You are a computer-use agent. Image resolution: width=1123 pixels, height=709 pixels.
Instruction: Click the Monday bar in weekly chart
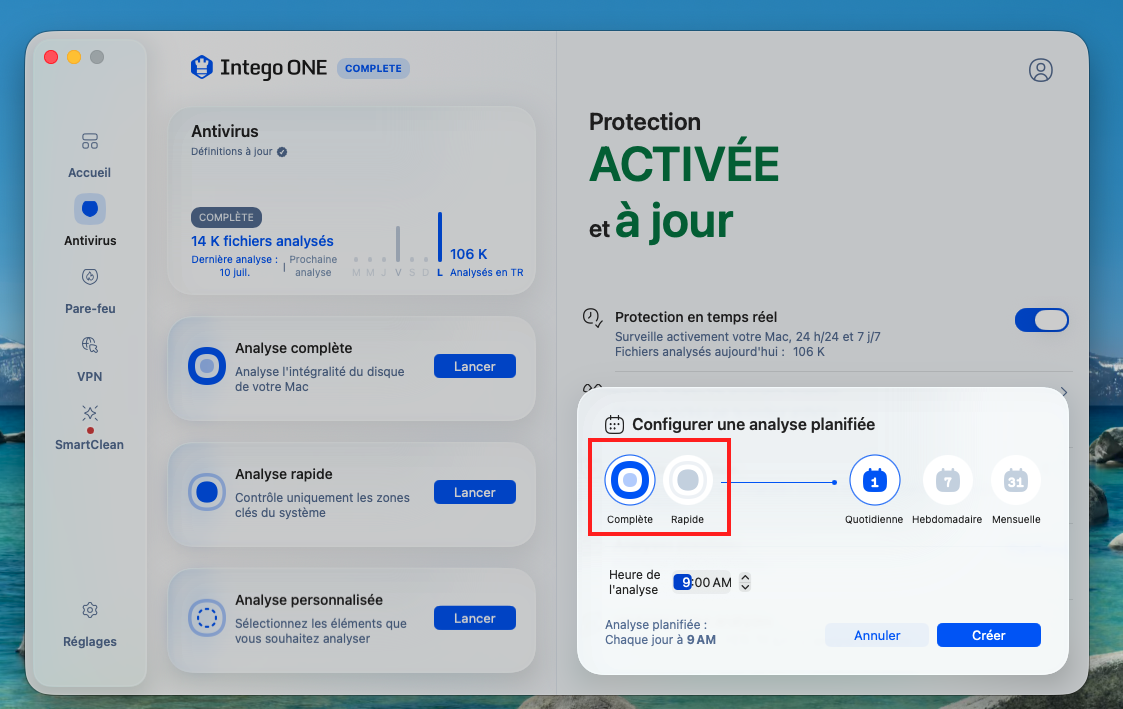tap(440, 238)
